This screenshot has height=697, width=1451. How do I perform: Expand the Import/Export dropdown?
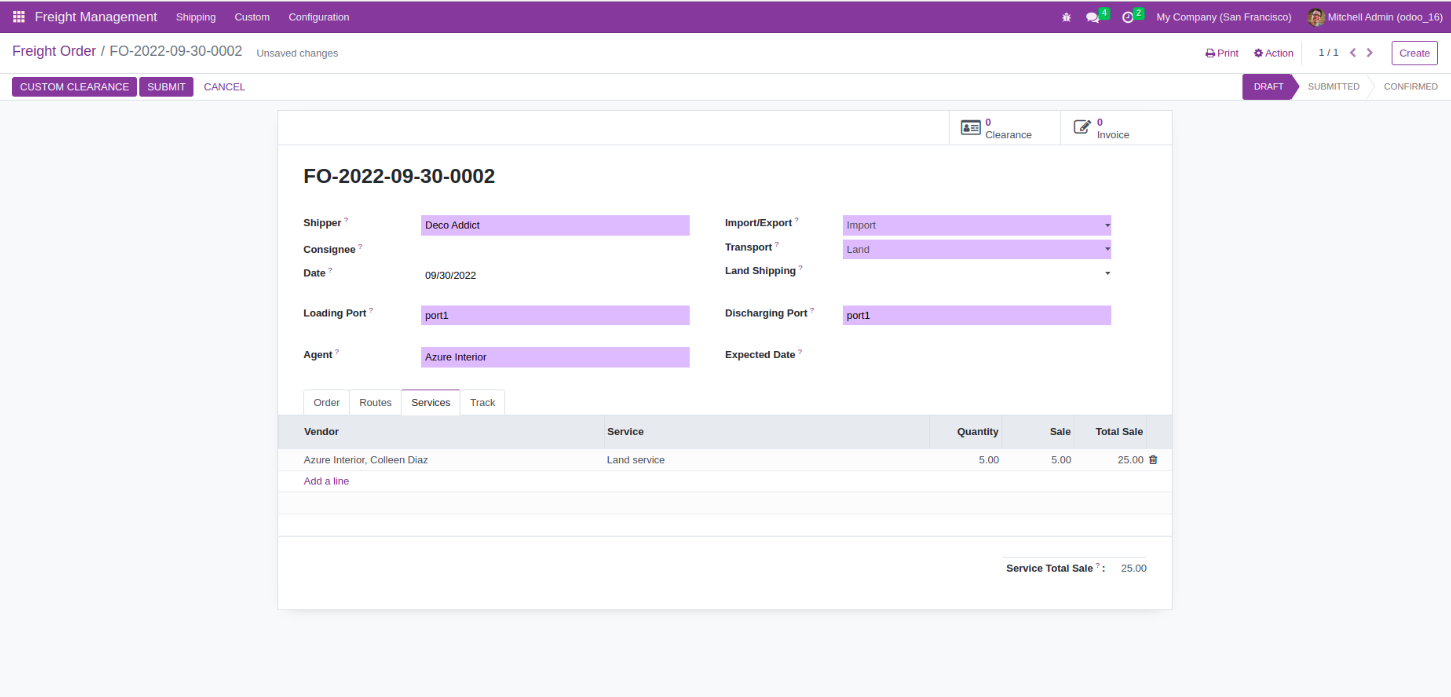[x=976, y=226]
